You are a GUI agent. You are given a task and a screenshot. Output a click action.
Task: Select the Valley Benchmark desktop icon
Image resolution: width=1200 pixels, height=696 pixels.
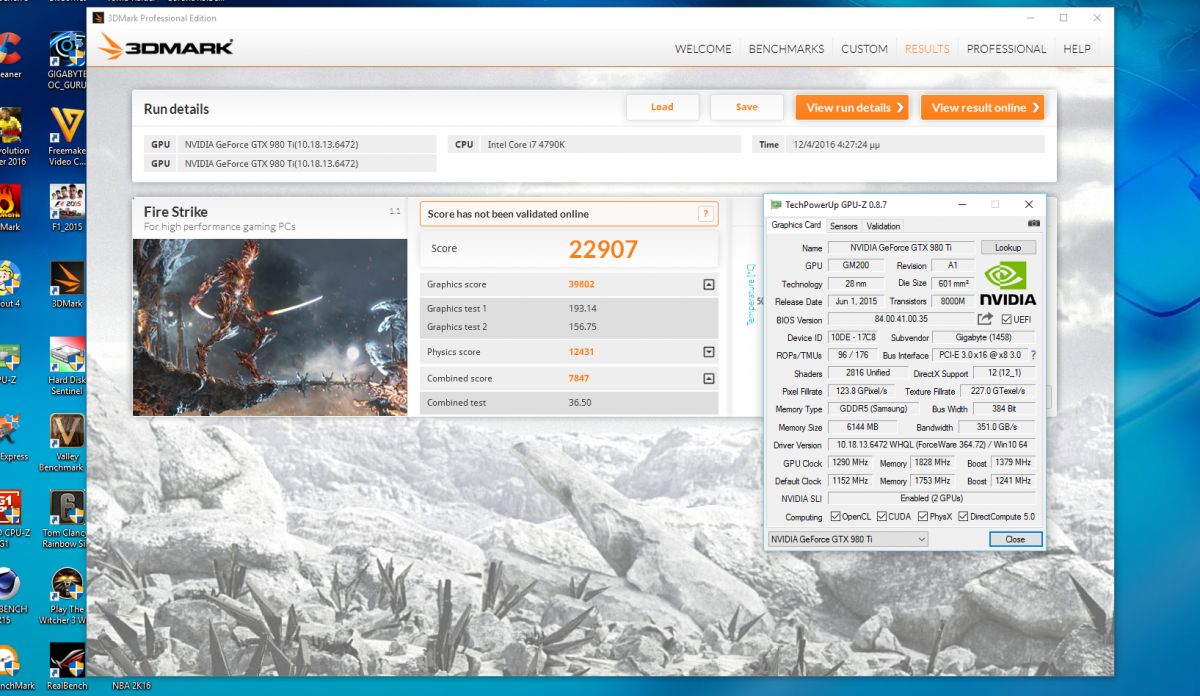coord(66,442)
